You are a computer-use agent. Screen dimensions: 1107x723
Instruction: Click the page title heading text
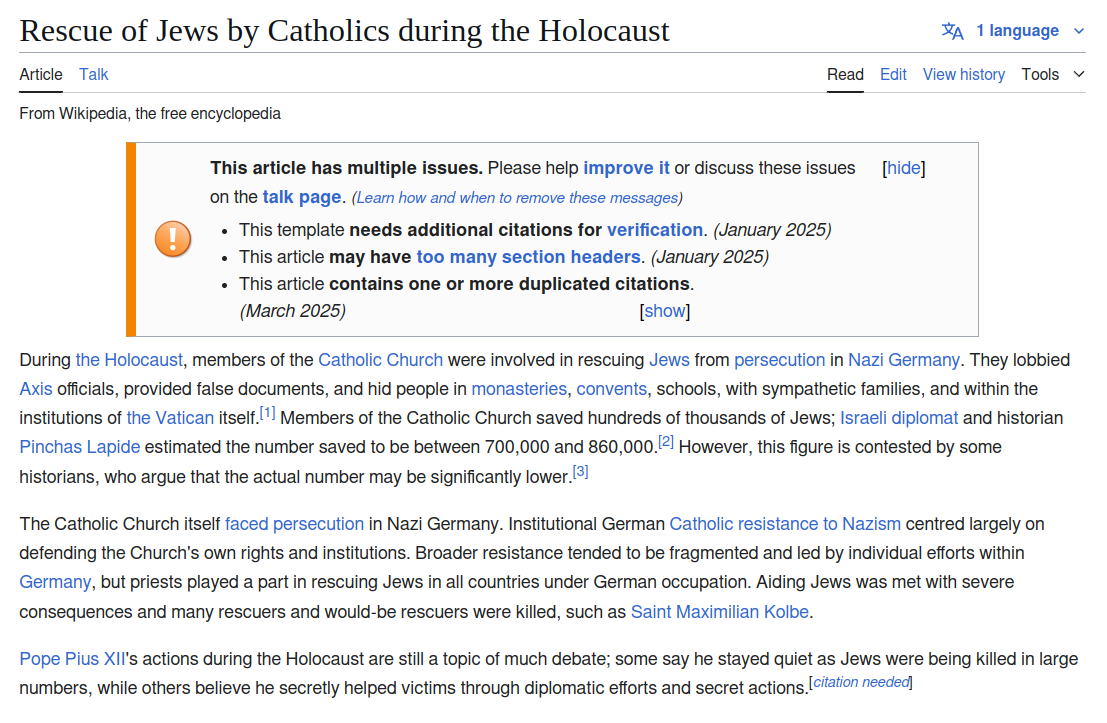click(344, 31)
